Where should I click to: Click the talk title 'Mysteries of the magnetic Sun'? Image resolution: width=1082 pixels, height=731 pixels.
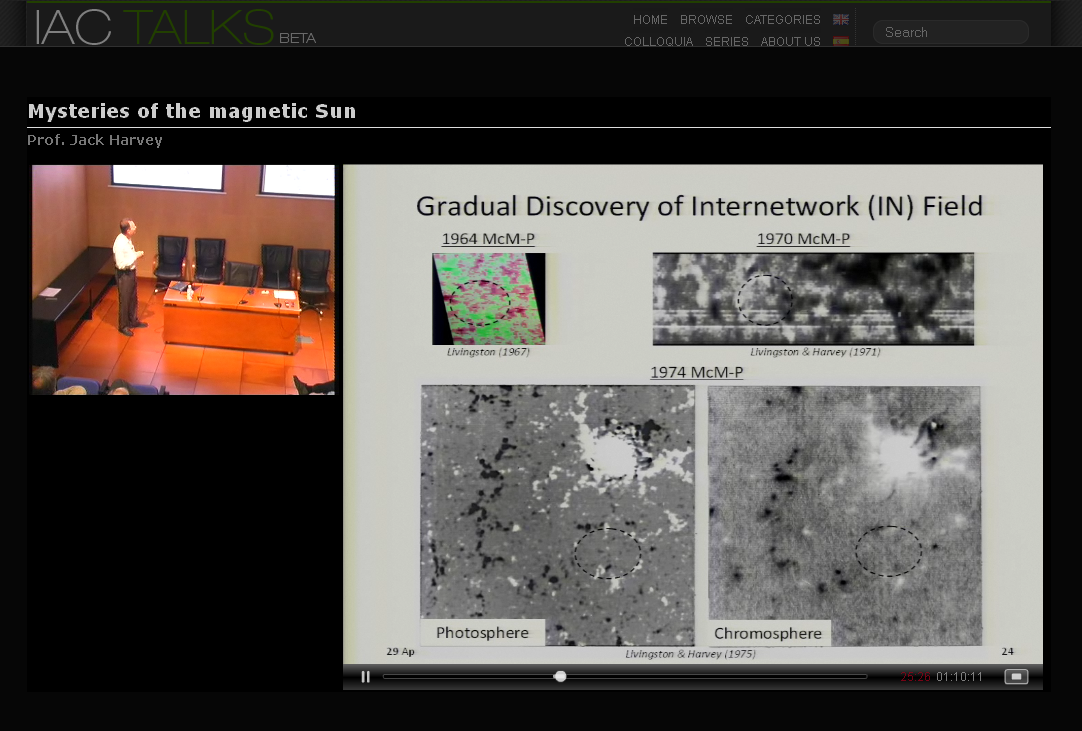(x=192, y=111)
